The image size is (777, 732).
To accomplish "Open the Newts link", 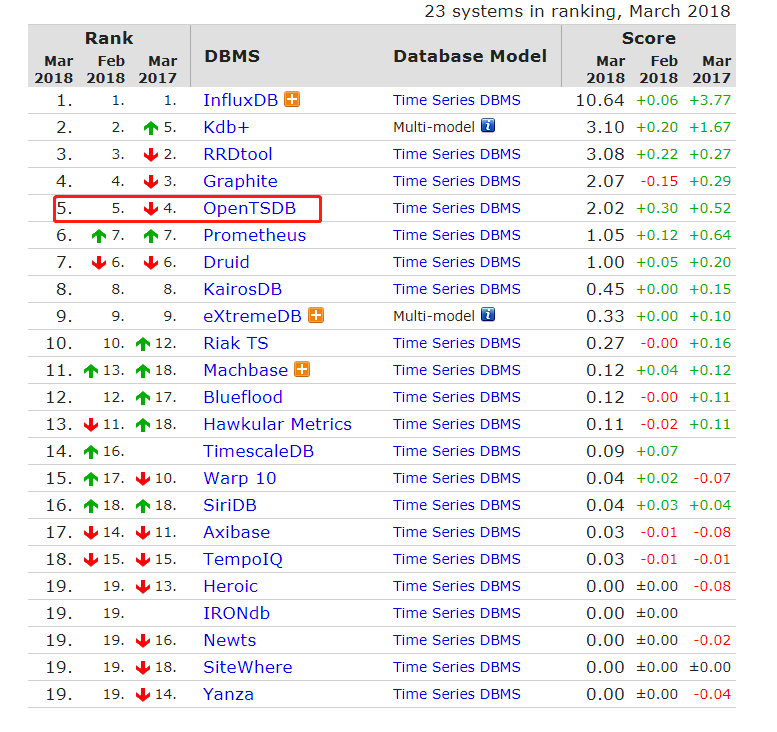I will click(x=230, y=640).
